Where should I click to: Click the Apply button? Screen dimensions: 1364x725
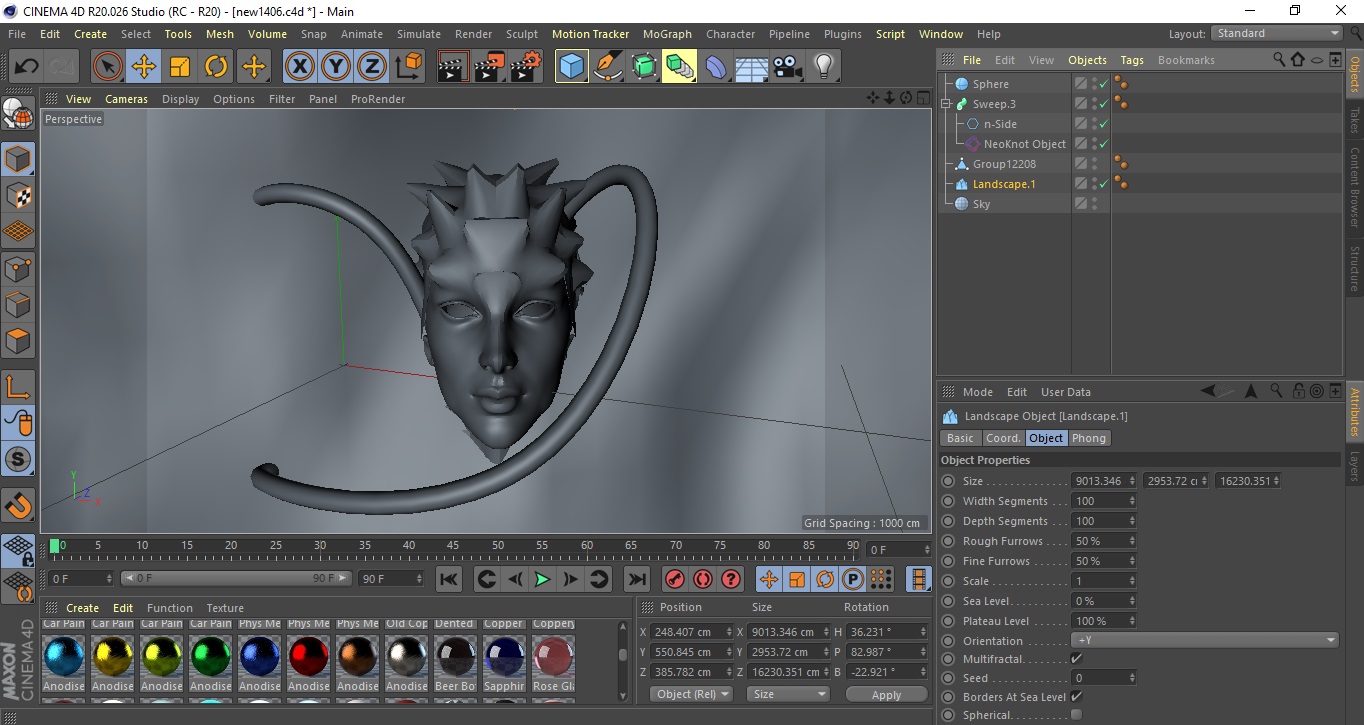(x=886, y=695)
